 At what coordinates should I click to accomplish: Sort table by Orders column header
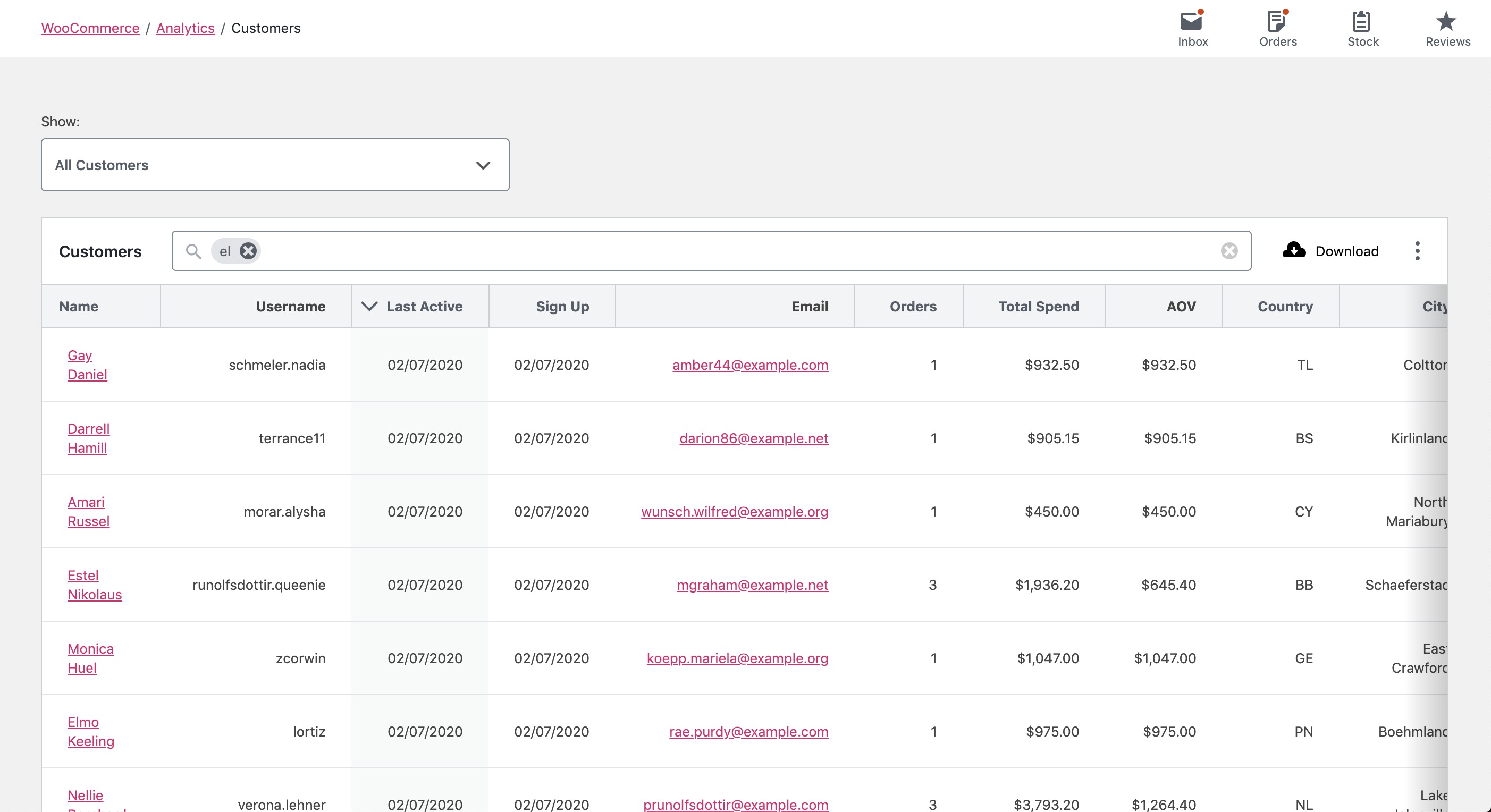click(x=912, y=306)
